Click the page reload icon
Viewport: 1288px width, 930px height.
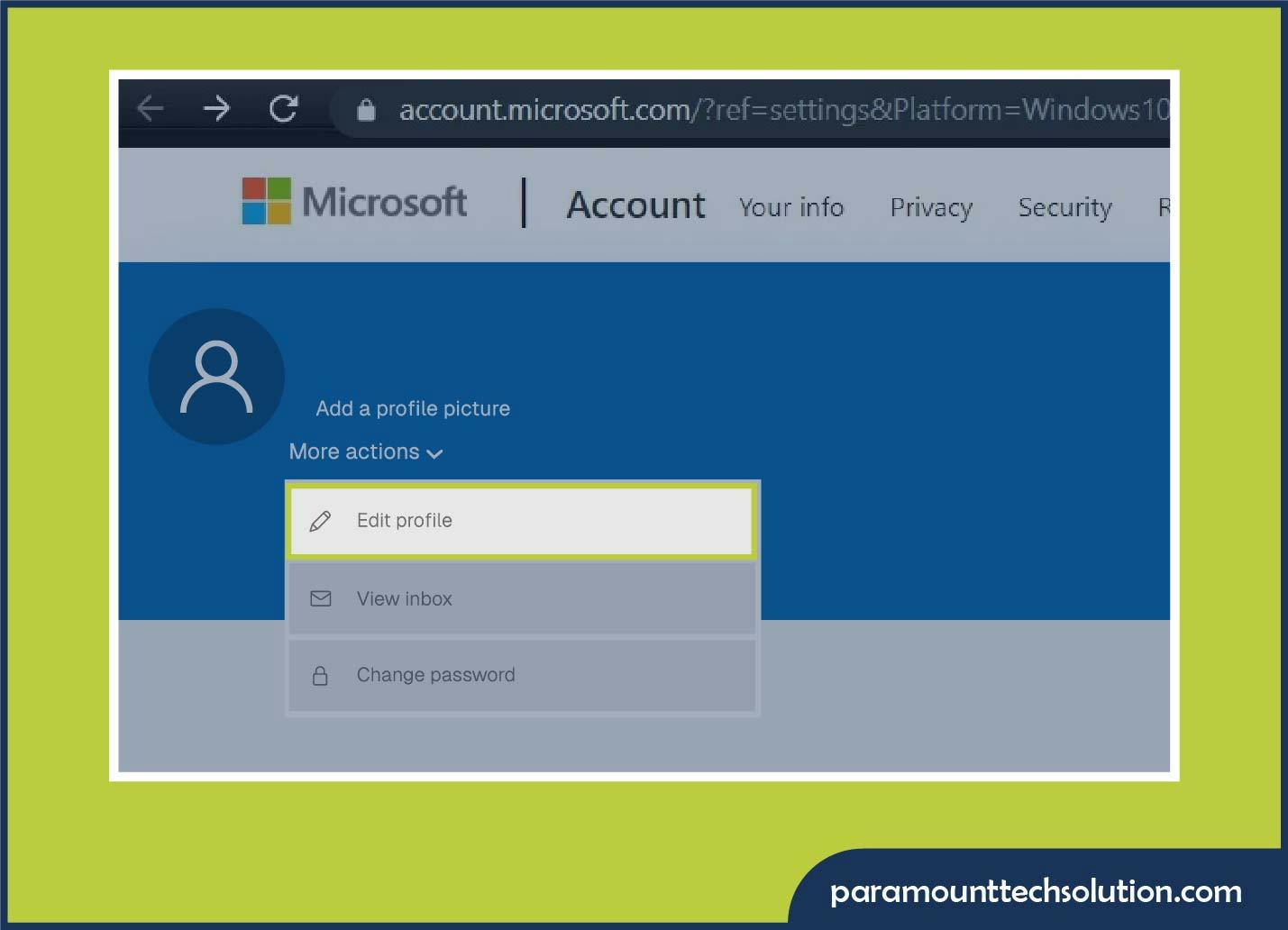point(284,108)
